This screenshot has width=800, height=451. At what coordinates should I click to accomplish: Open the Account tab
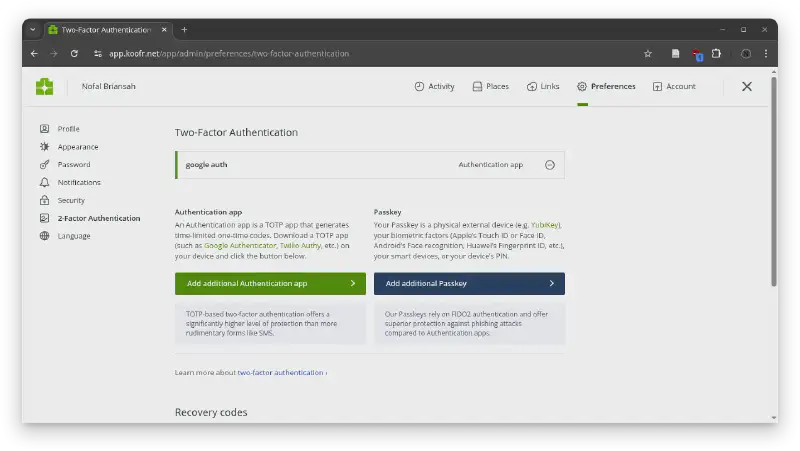674,87
